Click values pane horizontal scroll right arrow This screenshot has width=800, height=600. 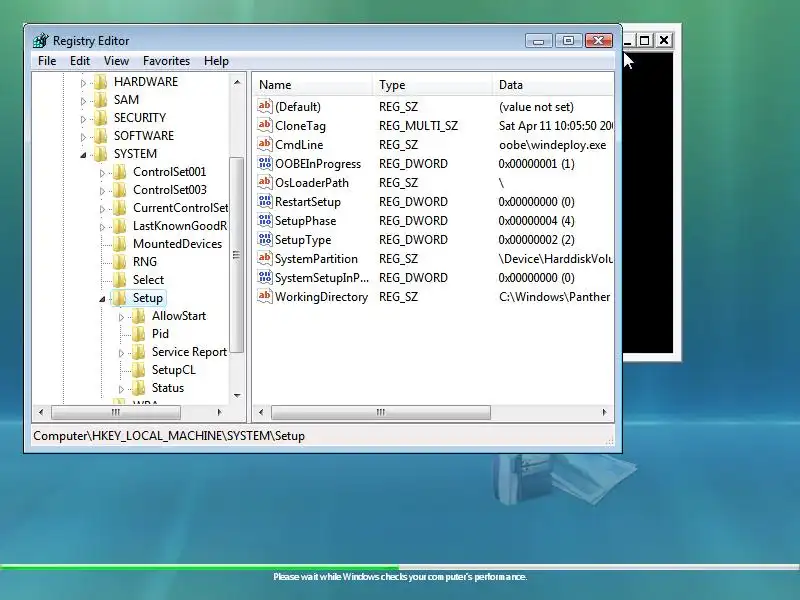604,412
